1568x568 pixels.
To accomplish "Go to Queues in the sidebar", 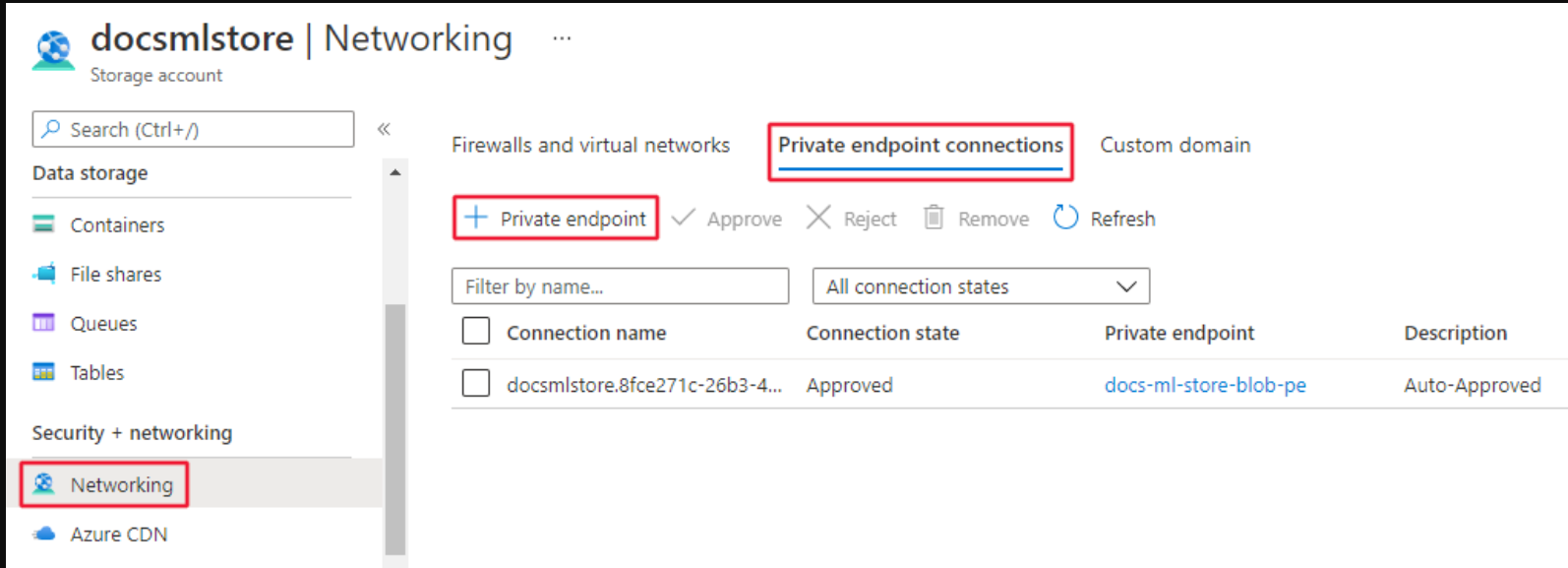I will [103, 323].
